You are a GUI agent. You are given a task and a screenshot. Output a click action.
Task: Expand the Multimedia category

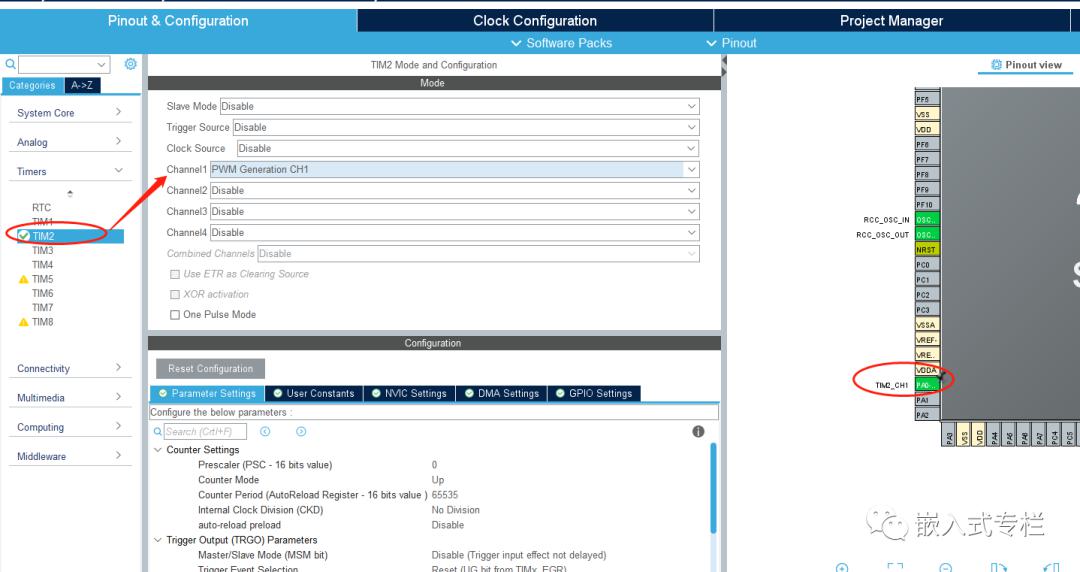(x=70, y=398)
